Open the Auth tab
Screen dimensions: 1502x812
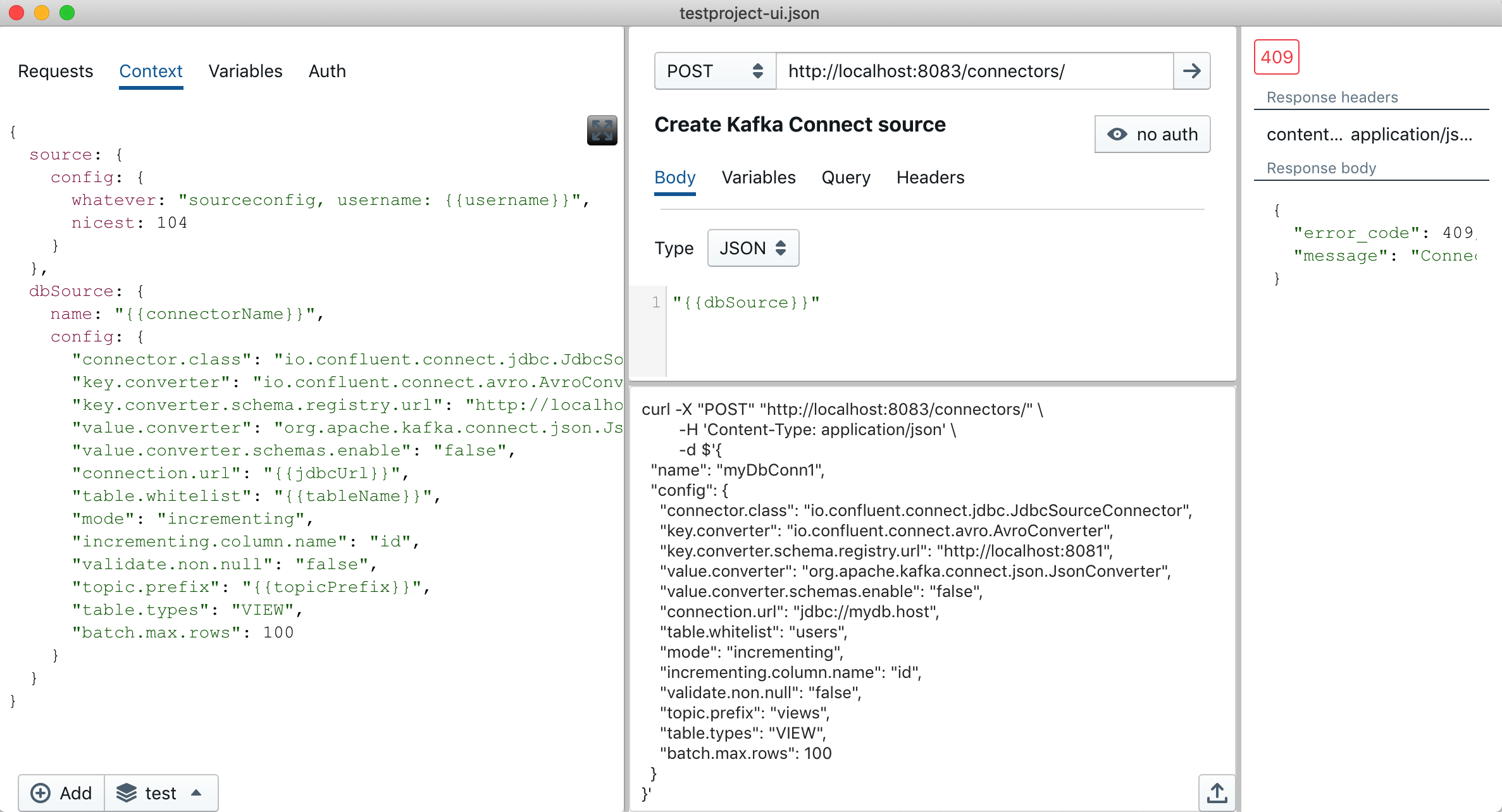click(327, 71)
